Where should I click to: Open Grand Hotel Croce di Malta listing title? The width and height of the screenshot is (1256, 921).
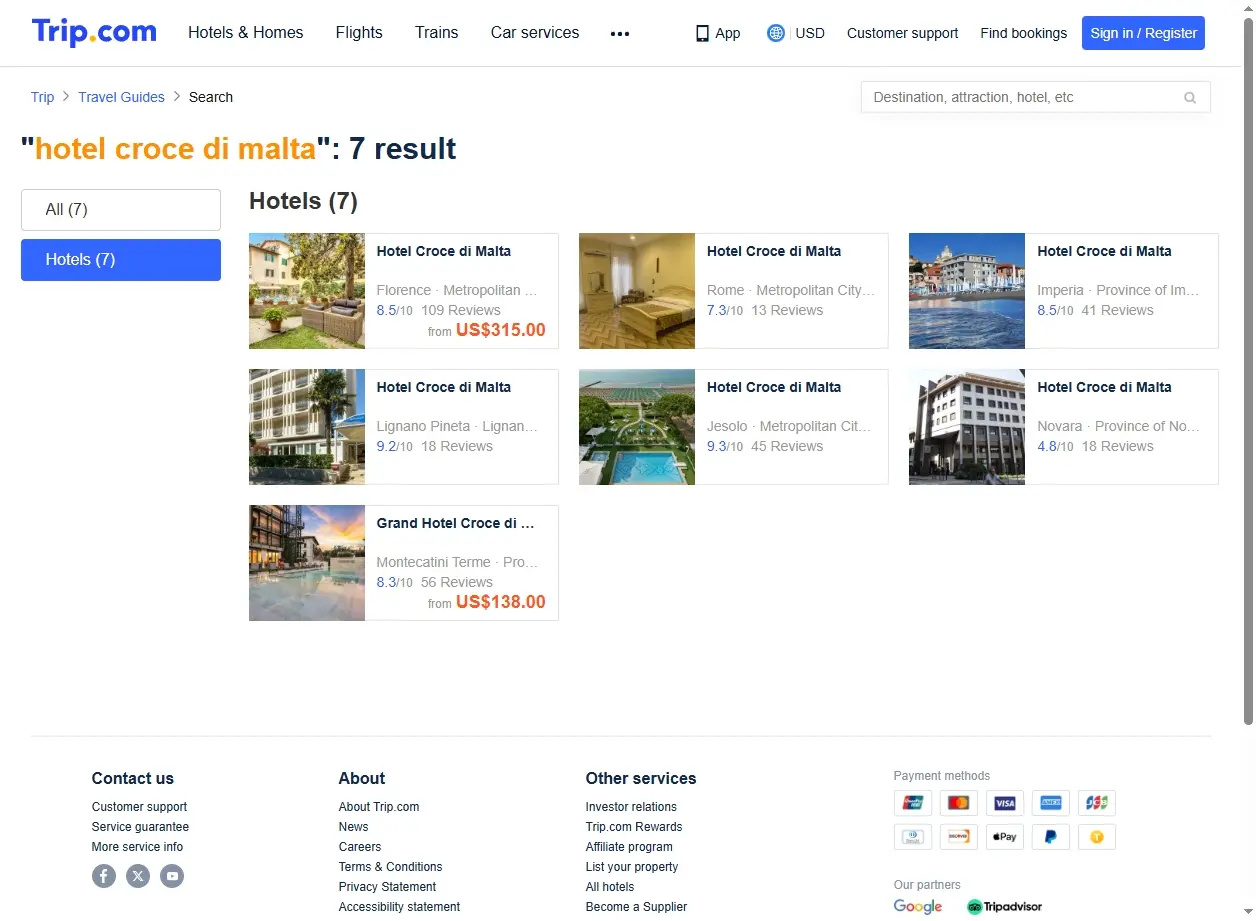click(x=456, y=523)
